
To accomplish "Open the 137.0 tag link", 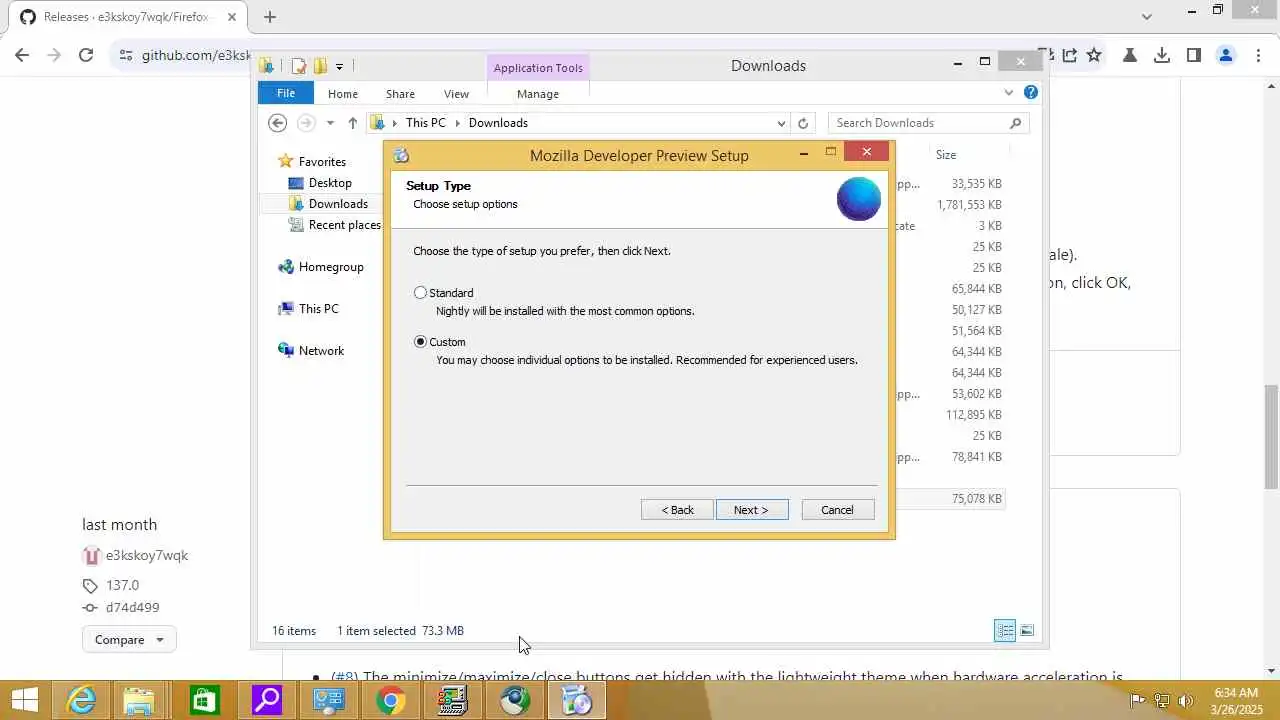I will 123,585.
